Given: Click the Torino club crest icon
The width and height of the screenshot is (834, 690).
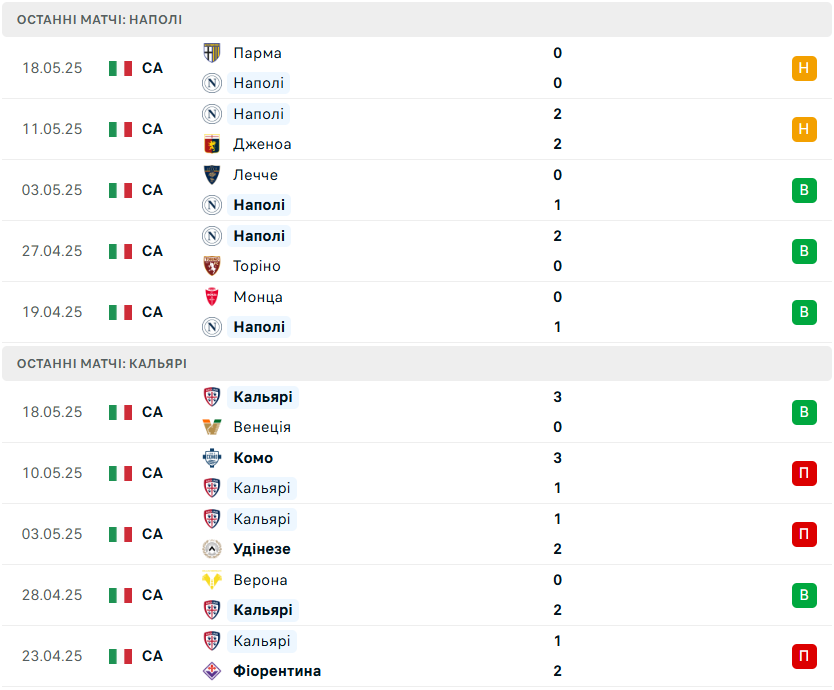Looking at the screenshot, I should pyautogui.click(x=212, y=266).
